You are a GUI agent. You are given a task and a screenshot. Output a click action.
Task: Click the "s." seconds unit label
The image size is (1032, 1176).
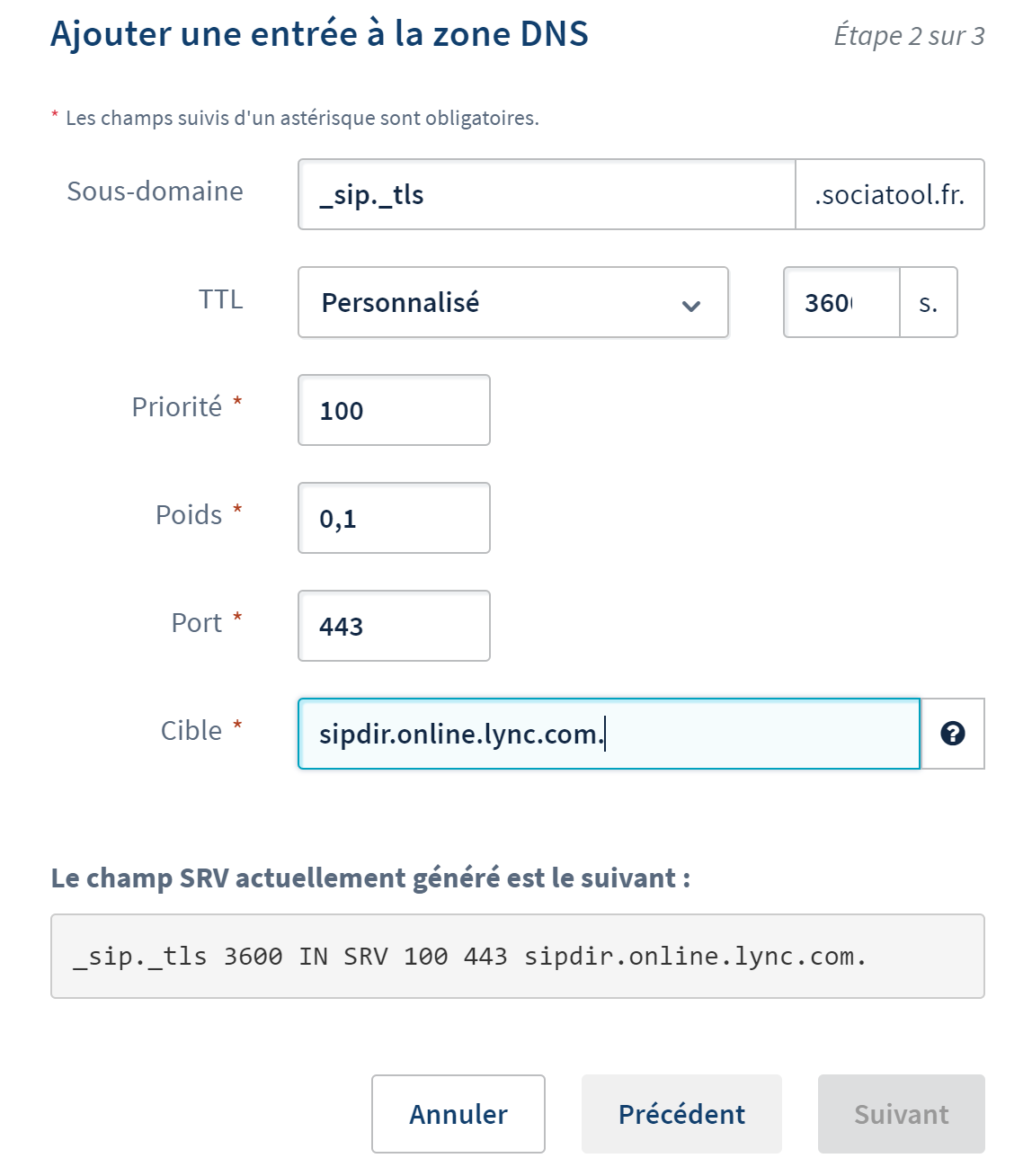click(x=928, y=303)
